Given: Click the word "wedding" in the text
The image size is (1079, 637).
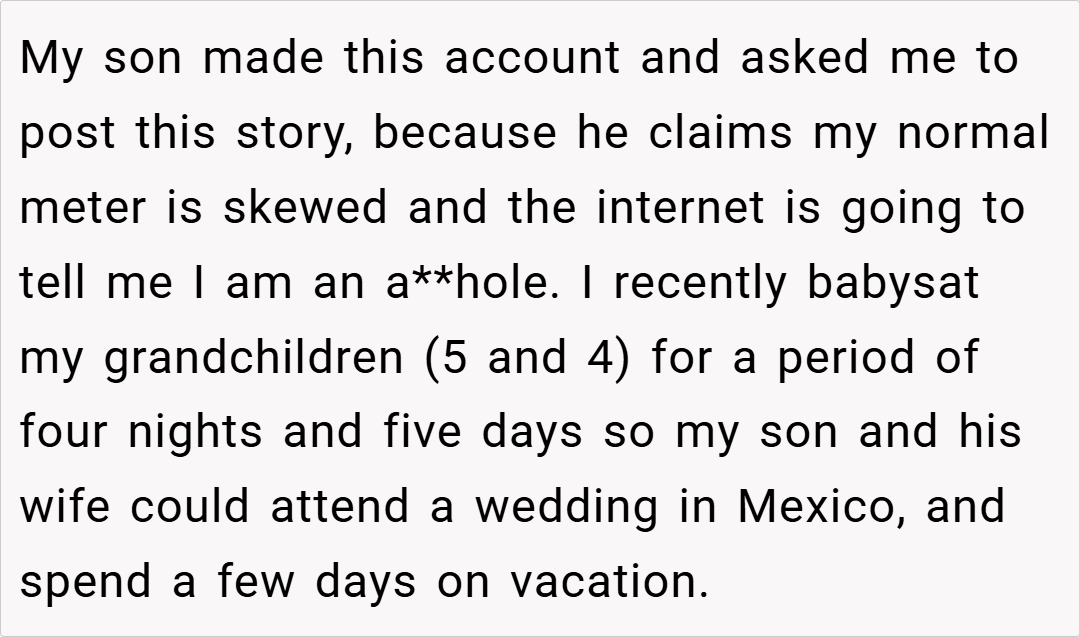Looking at the screenshot, I should click(x=566, y=508).
